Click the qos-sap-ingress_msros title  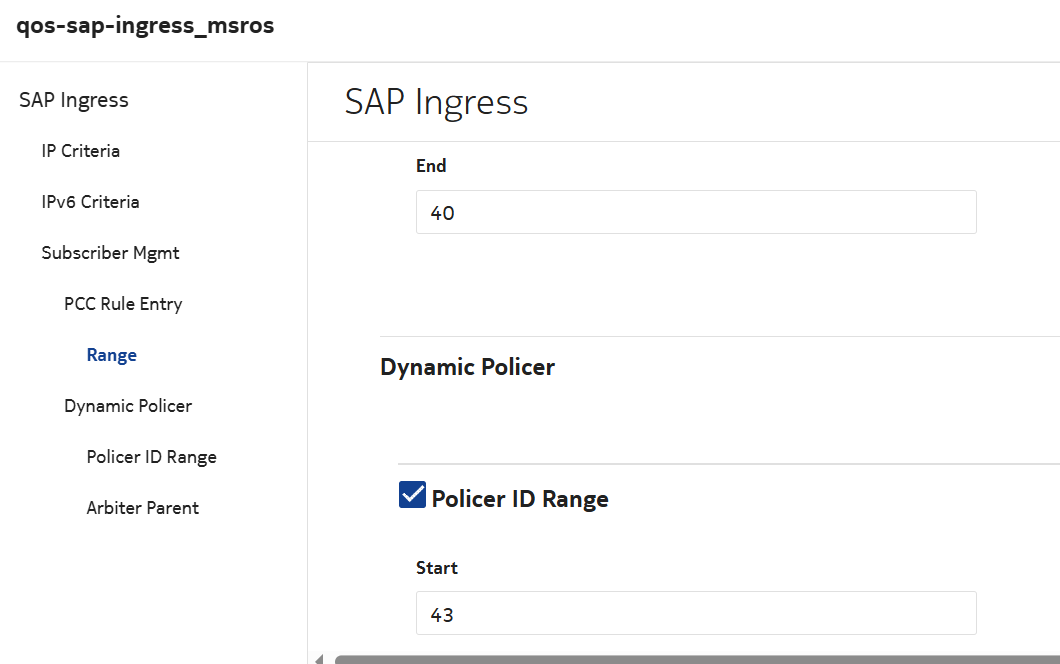pyautogui.click(x=145, y=26)
